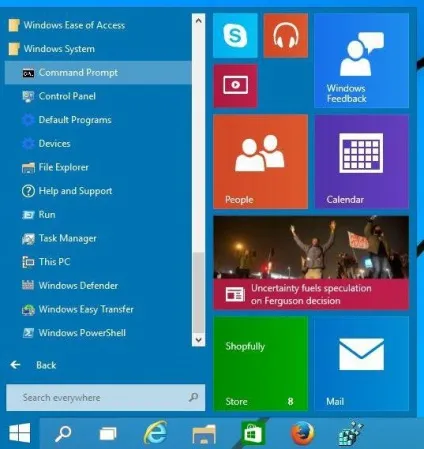Open the Ferguson news headline tile

coord(311,263)
